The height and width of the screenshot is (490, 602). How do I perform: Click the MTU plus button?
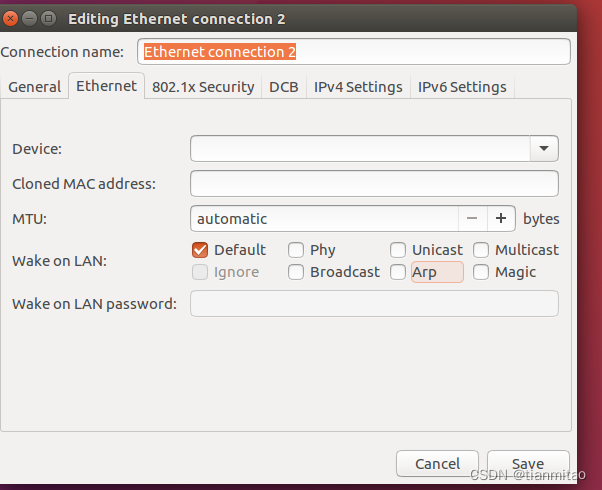point(501,218)
